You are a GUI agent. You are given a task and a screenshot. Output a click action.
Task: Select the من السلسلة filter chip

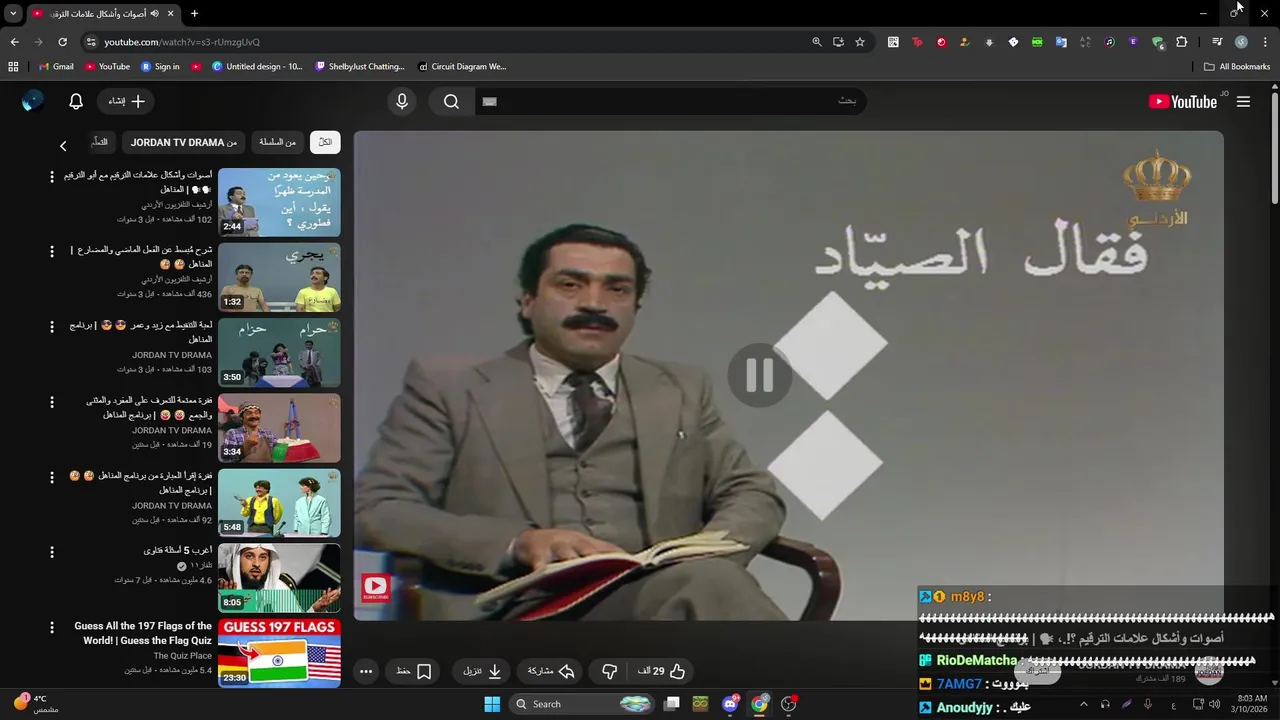point(277,142)
